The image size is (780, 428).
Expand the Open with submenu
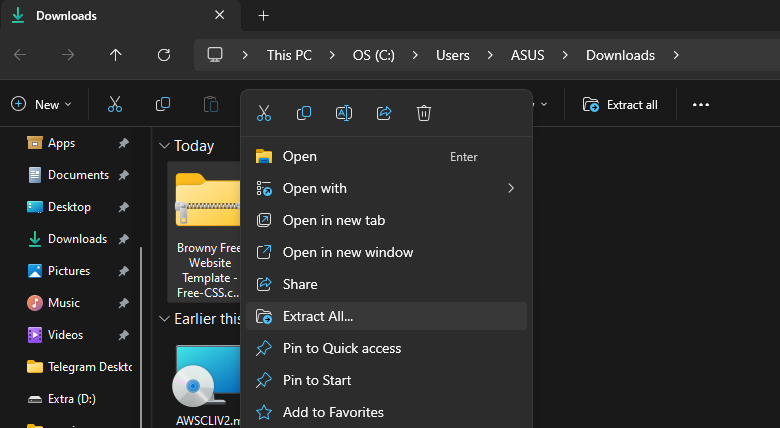pyautogui.click(x=510, y=188)
